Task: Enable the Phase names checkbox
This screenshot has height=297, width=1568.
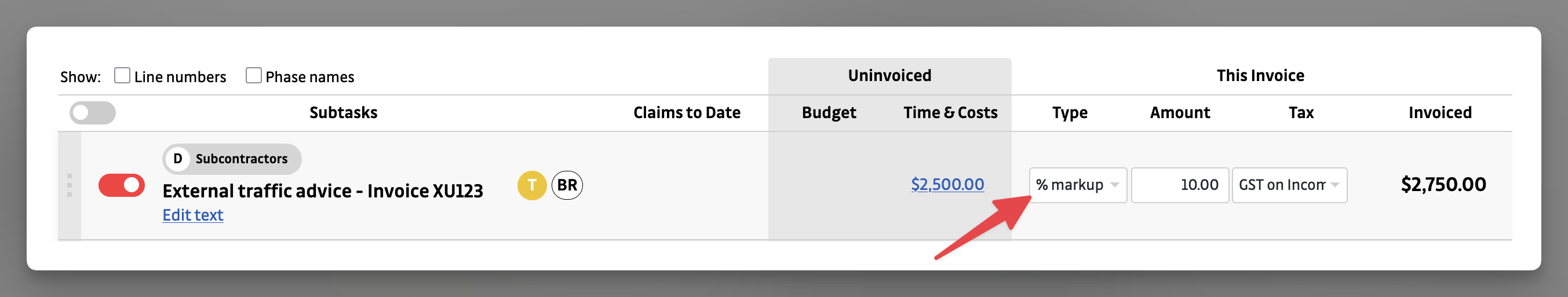Action: [x=254, y=75]
